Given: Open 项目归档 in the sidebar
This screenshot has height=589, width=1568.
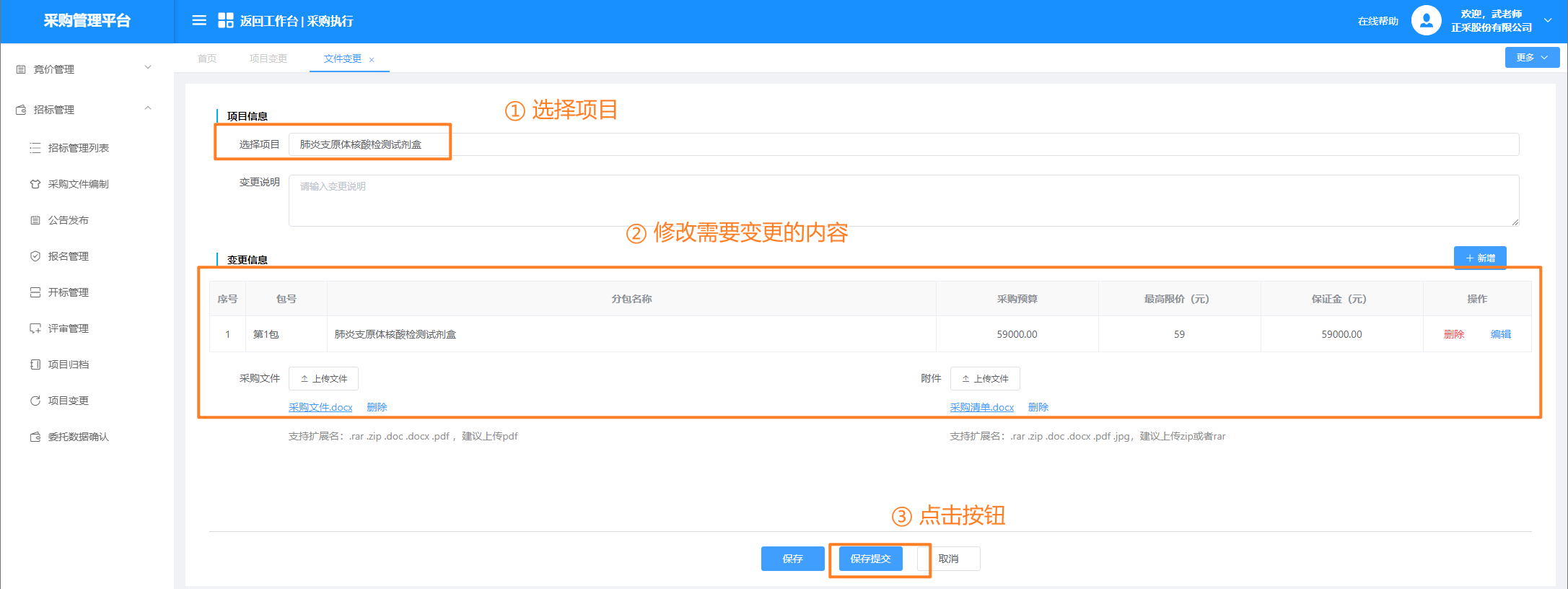Looking at the screenshot, I should coord(68,365).
